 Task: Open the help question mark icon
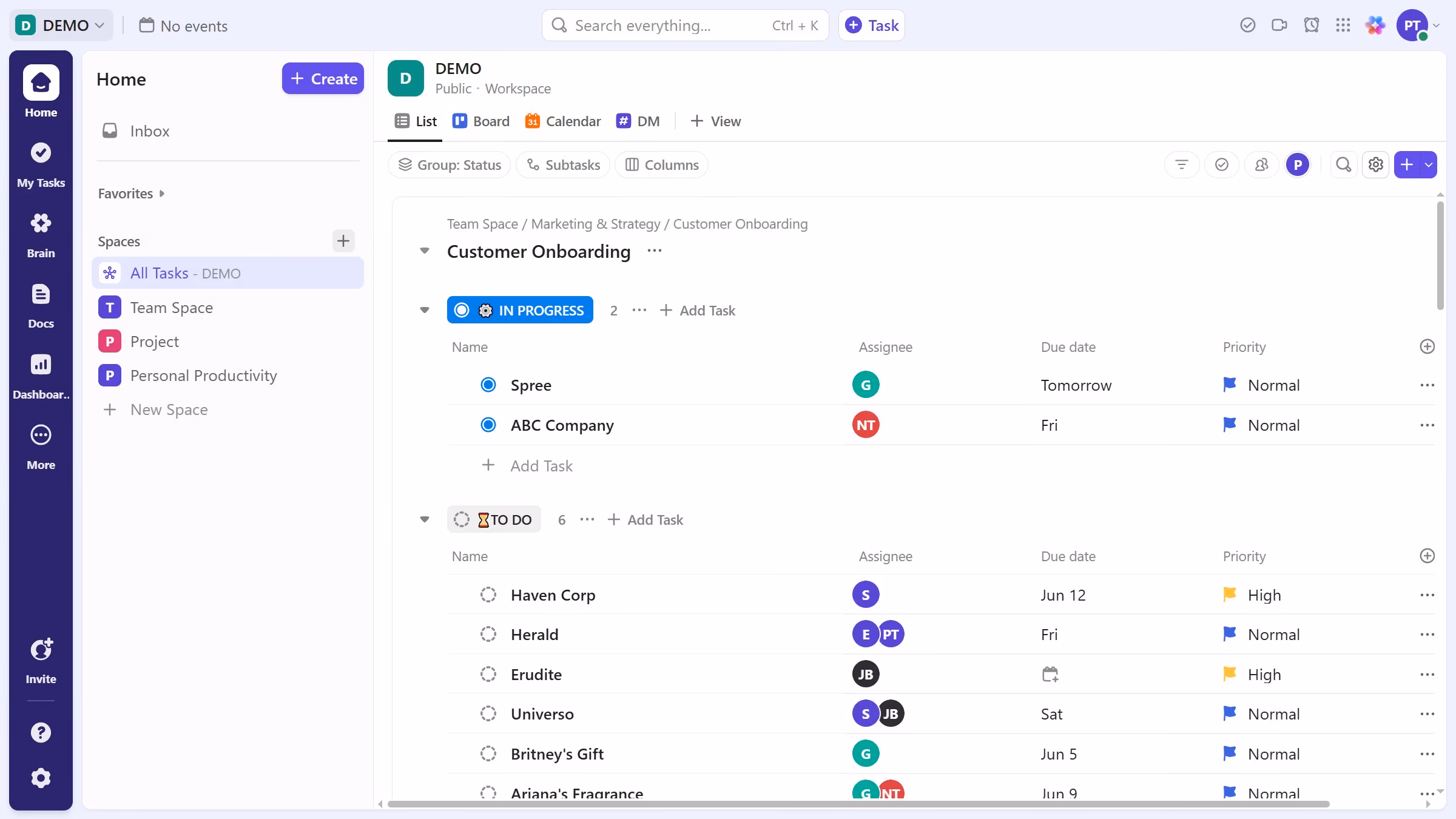click(41, 732)
